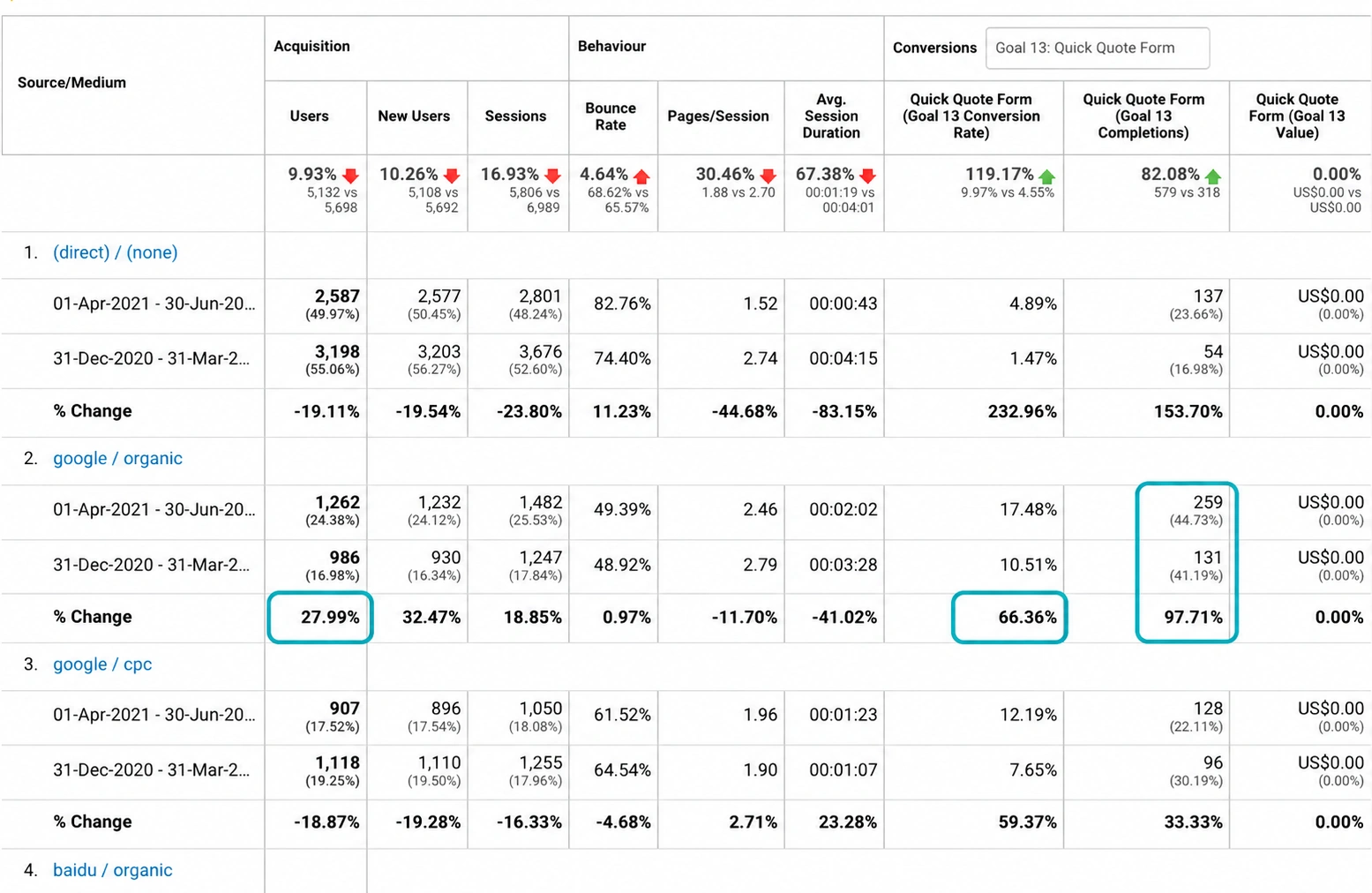This screenshot has height=893, width=1372.
Task: Sort by the Users column header
Action: (309, 116)
